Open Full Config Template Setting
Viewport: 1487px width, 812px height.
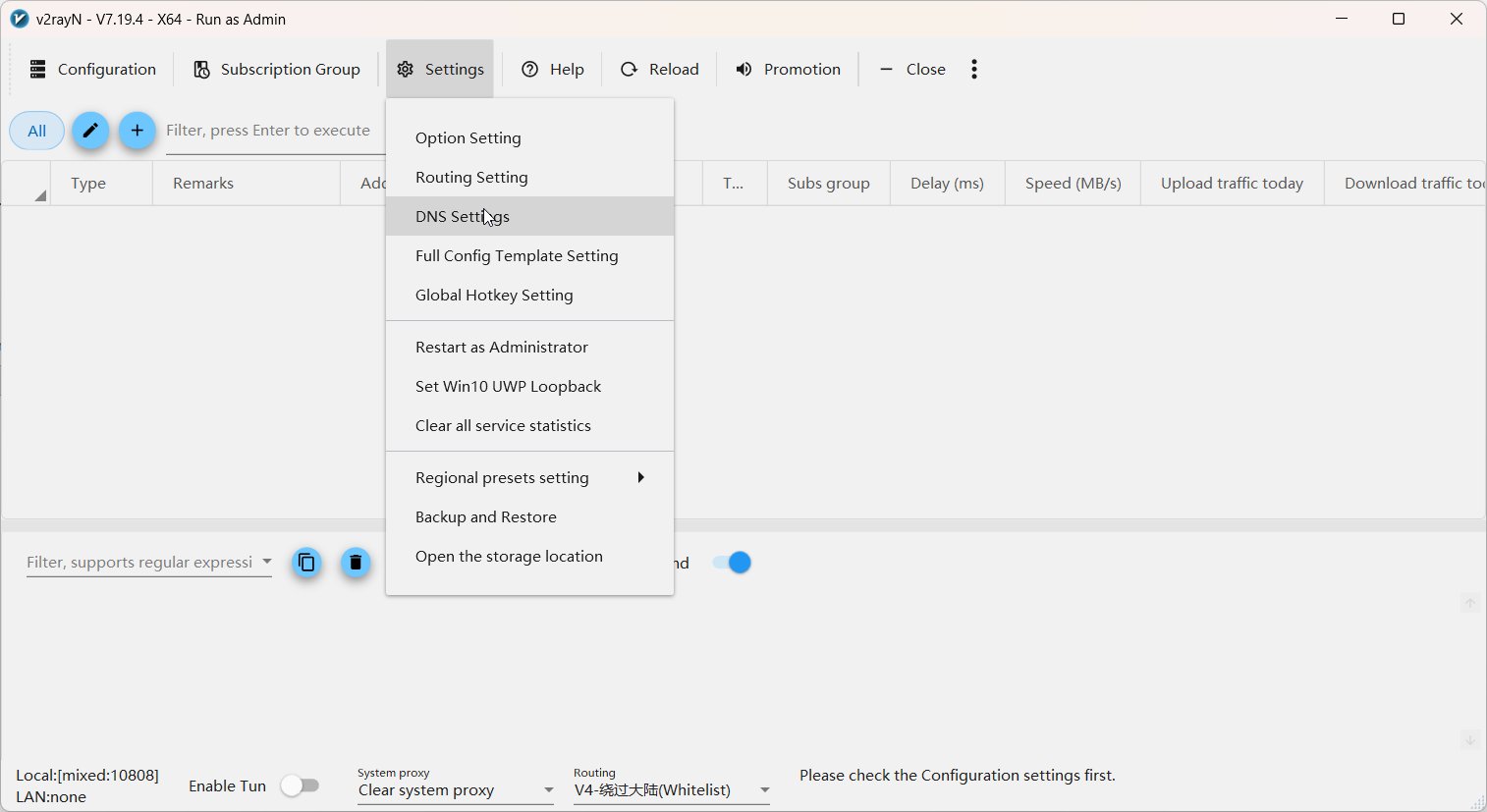[529, 255]
